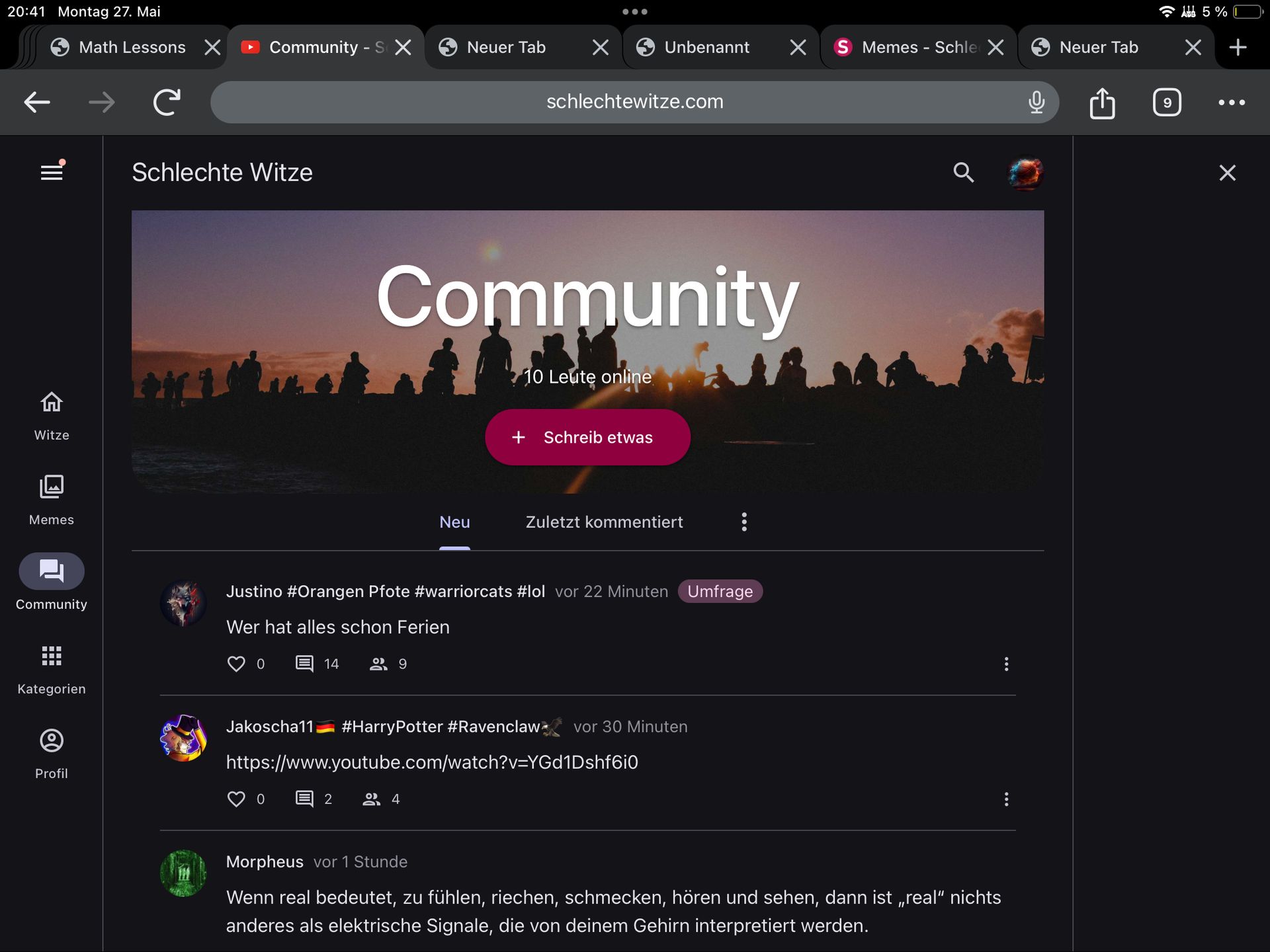The image size is (1270, 952).
Task: Switch to Neu tab
Action: [x=454, y=522]
